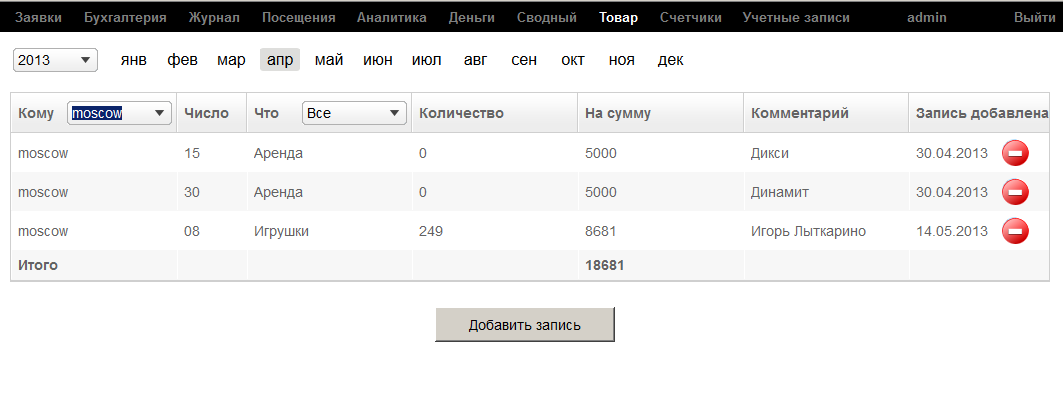This screenshot has width=1063, height=398.
Task: Switch to month авг
Action: (x=475, y=60)
